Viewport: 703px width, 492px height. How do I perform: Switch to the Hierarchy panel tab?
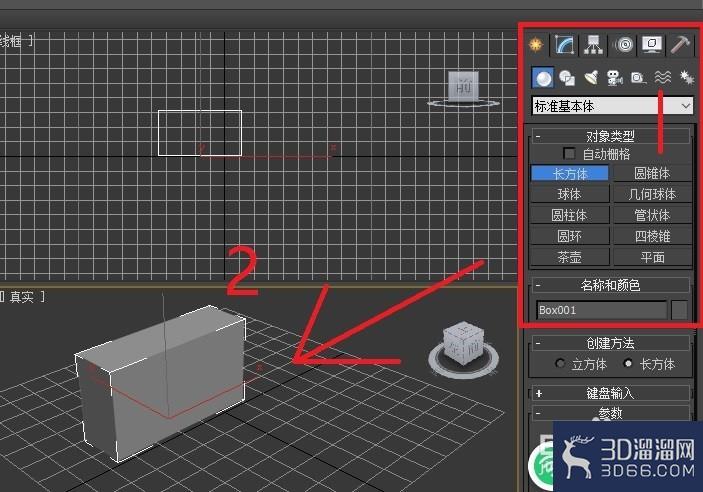coord(593,44)
